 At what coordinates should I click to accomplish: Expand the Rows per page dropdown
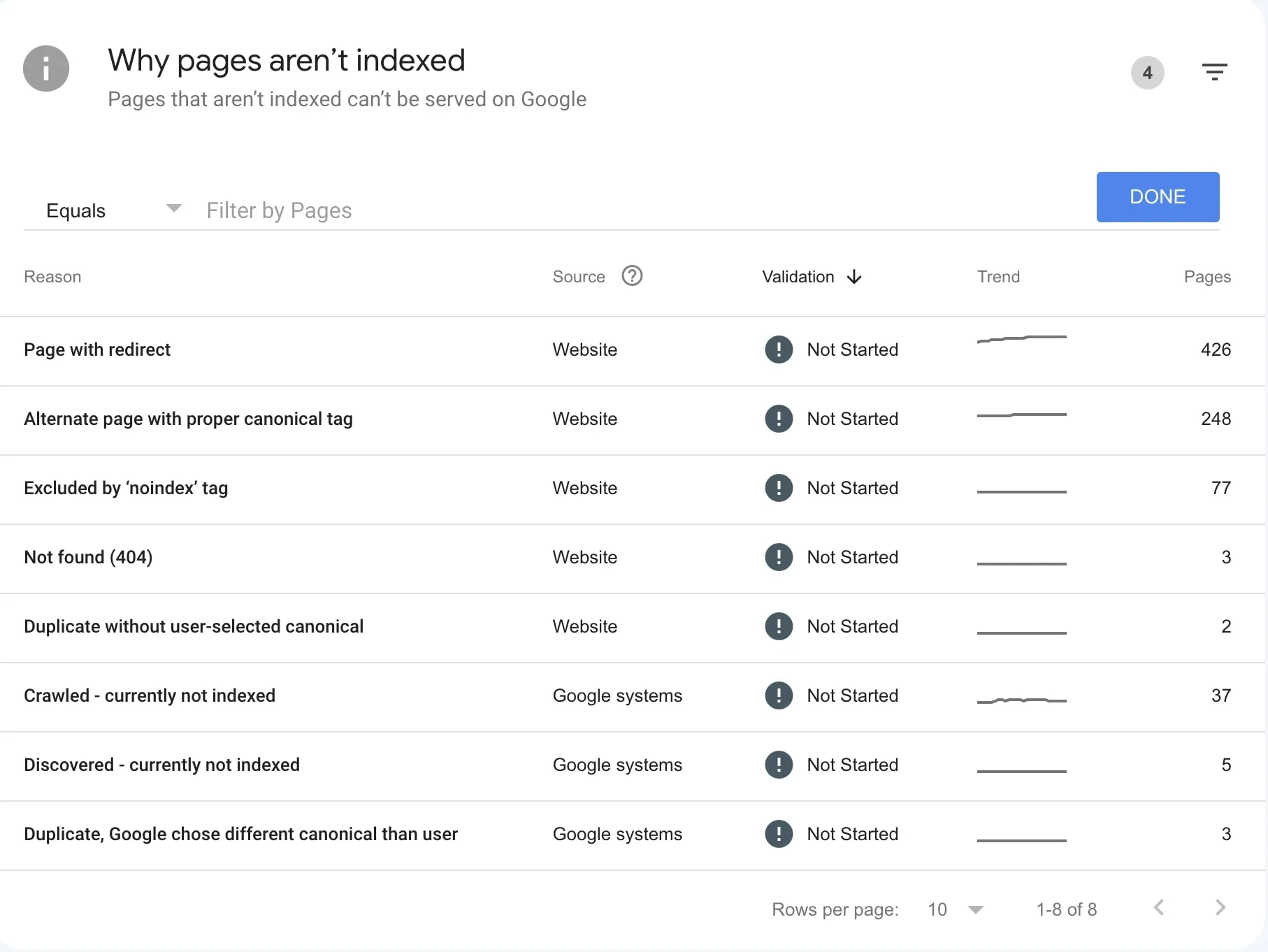point(955,909)
